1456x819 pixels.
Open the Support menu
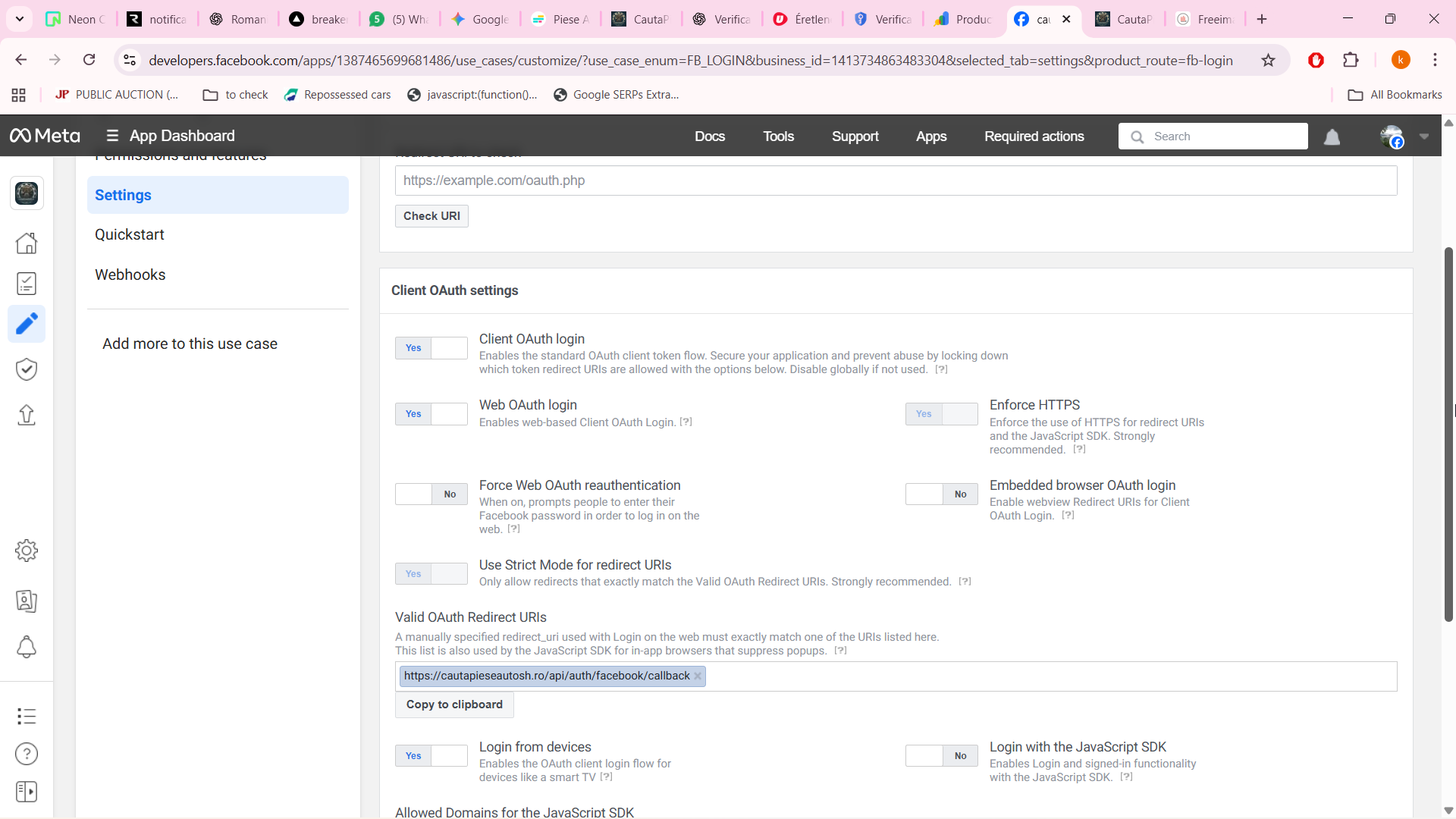(x=855, y=136)
